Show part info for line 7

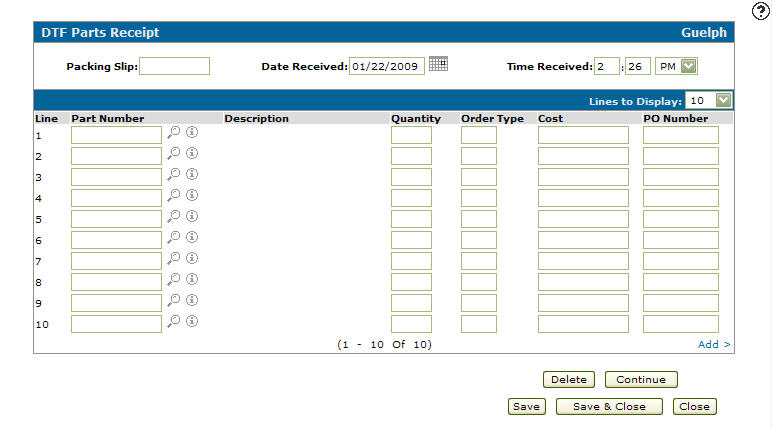pyautogui.click(x=192, y=258)
